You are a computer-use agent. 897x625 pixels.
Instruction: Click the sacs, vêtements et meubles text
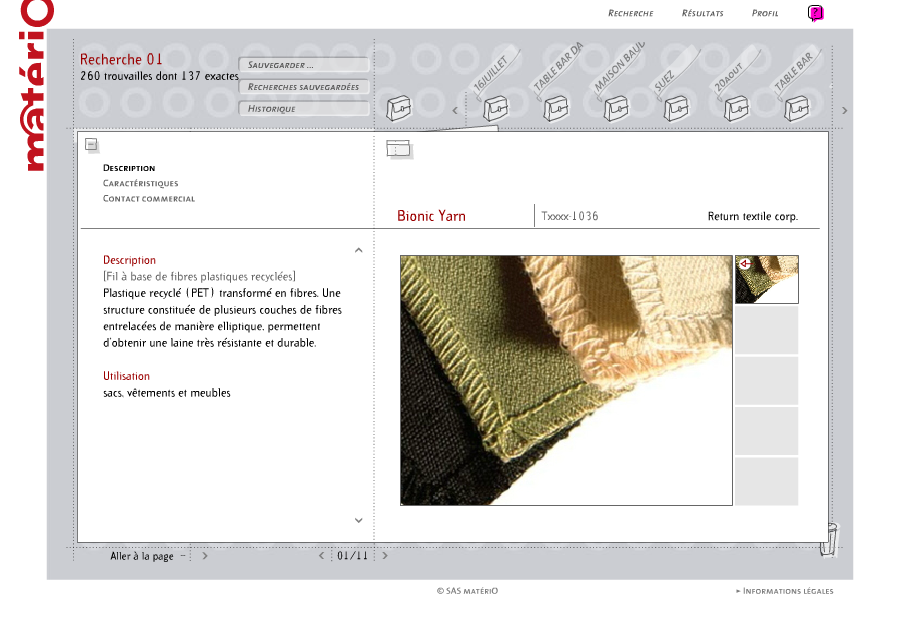click(166, 393)
